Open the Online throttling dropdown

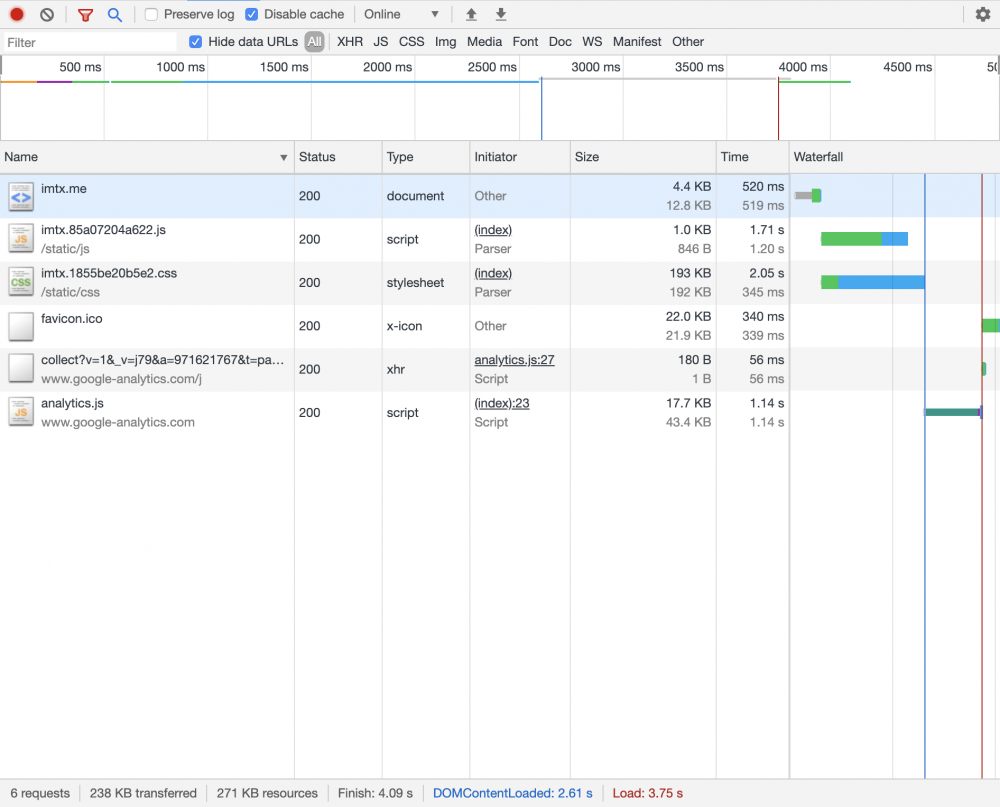tap(401, 15)
